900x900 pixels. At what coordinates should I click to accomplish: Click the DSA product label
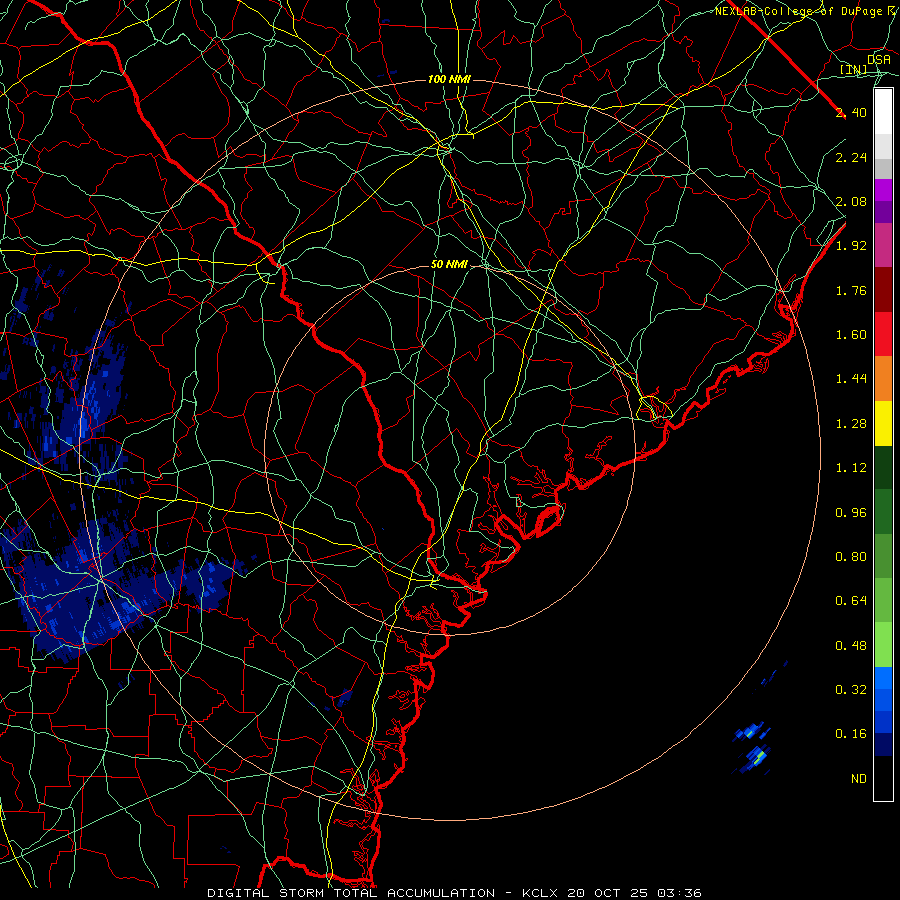point(879,60)
